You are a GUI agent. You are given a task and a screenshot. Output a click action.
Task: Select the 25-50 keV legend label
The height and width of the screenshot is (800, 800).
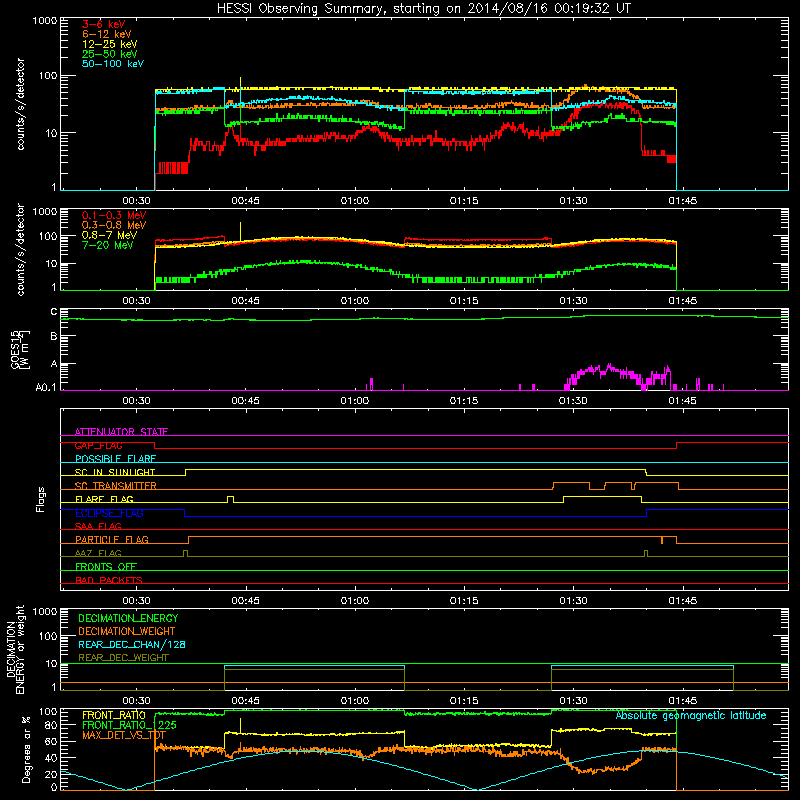[x=110, y=54]
